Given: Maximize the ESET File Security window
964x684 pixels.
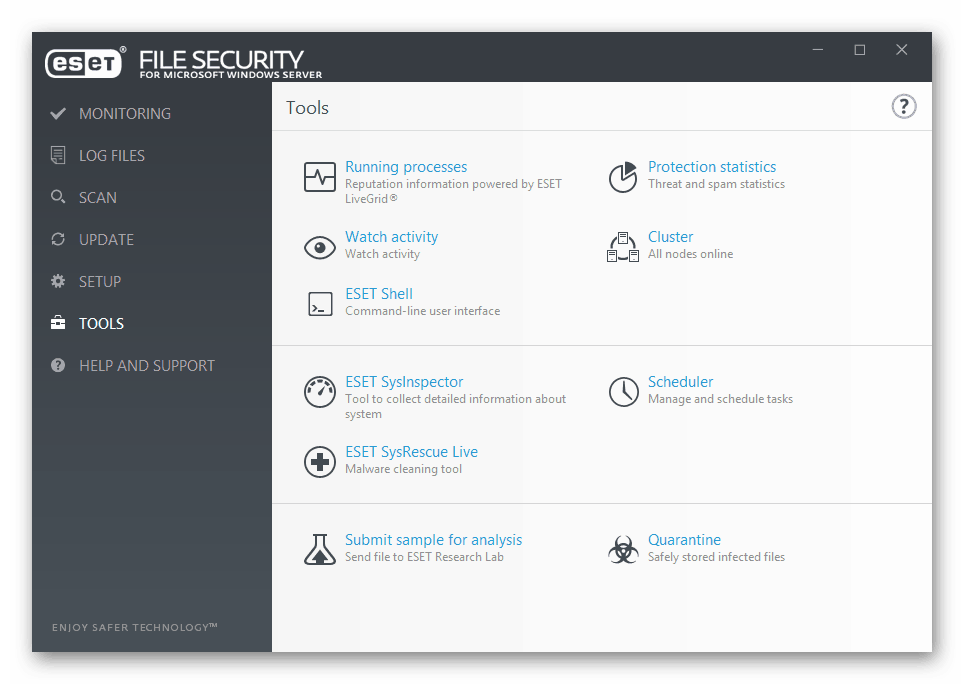Looking at the screenshot, I should (859, 50).
